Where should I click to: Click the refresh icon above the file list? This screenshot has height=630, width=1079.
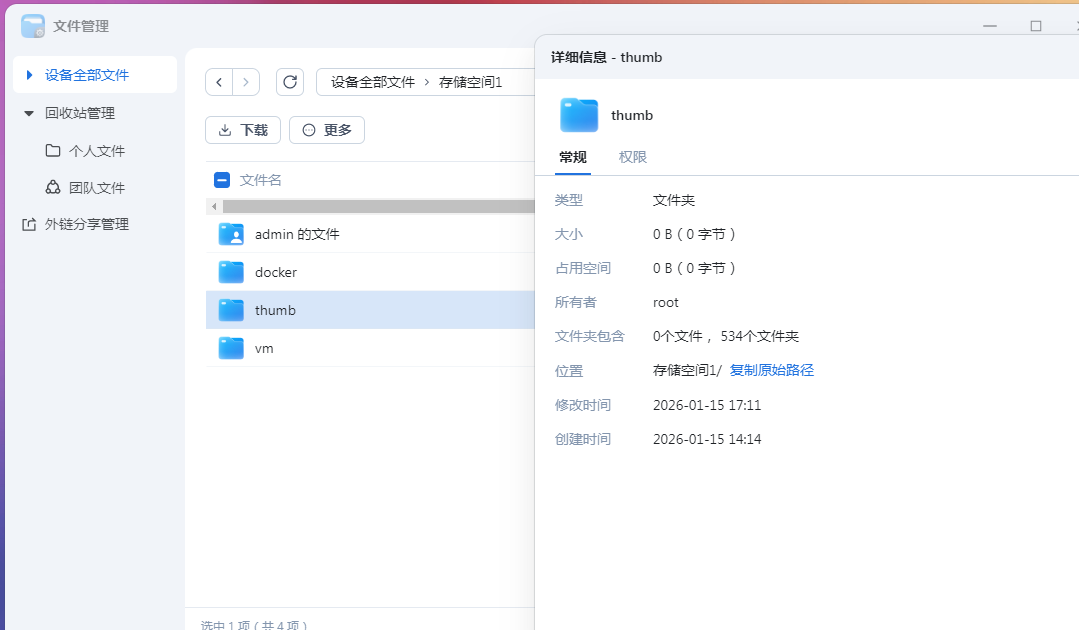(289, 81)
